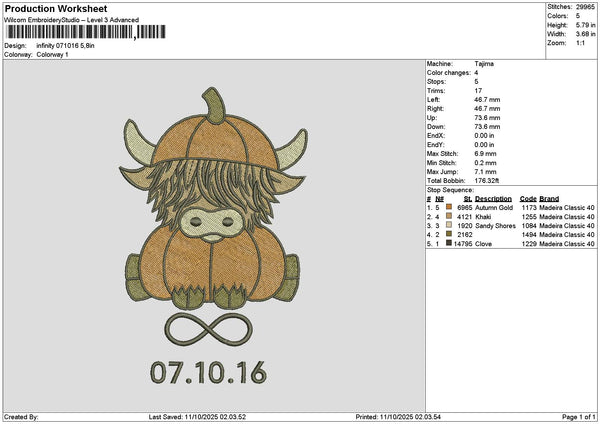
Task: Click the machine value 'Tajima'
Action: click(x=484, y=64)
